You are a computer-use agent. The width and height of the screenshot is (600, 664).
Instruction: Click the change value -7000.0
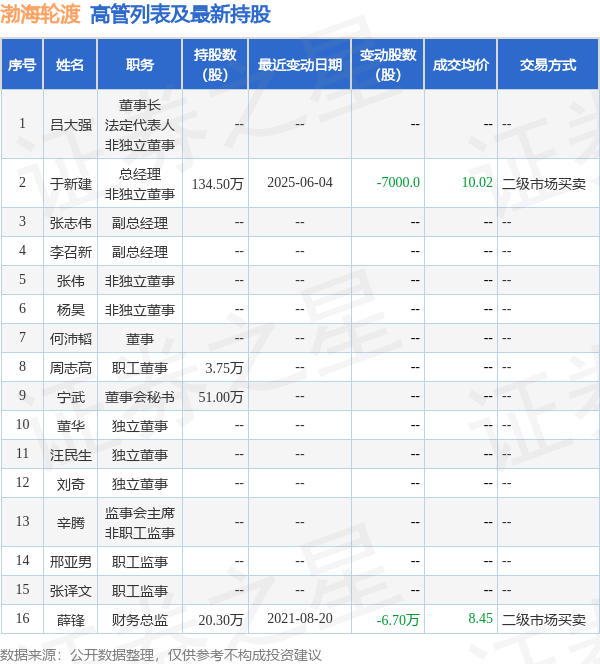[398, 183]
